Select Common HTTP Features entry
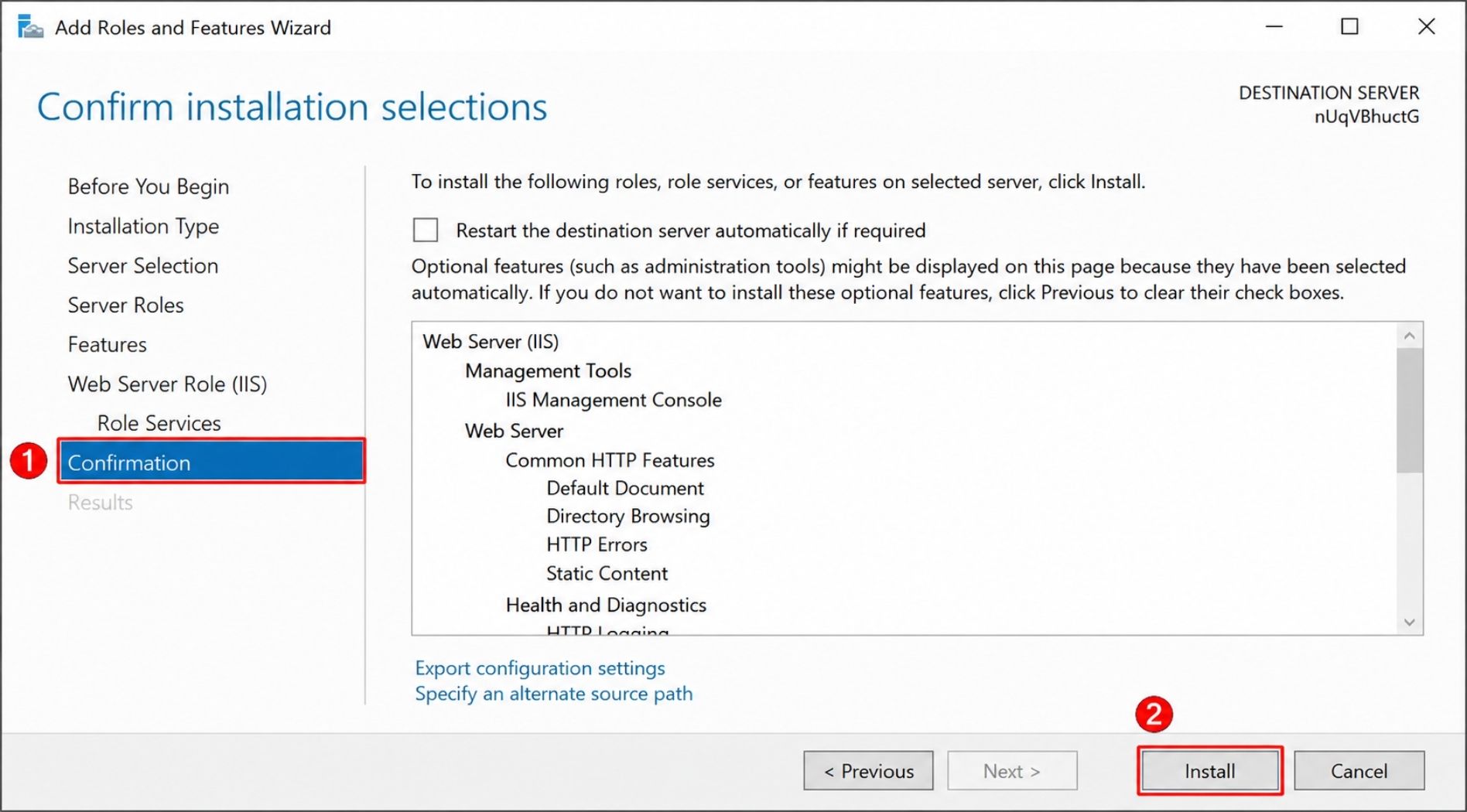This screenshot has height=812, width=1467. 610,459
